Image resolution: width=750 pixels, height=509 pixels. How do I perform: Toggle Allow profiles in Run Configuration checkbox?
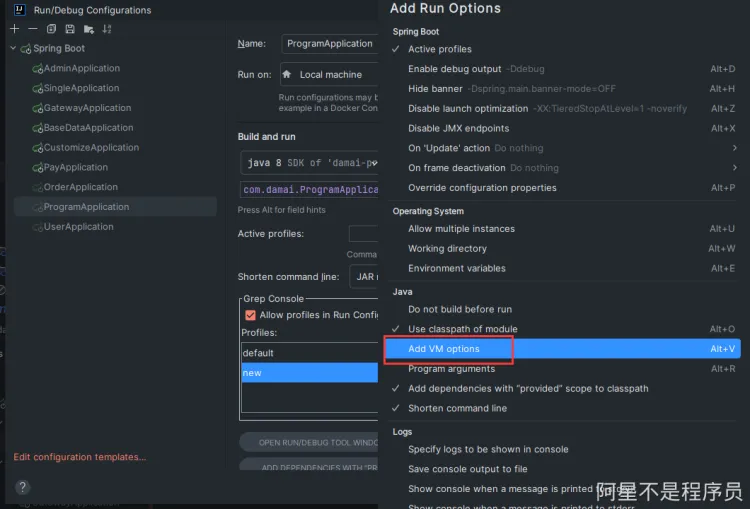click(250, 315)
